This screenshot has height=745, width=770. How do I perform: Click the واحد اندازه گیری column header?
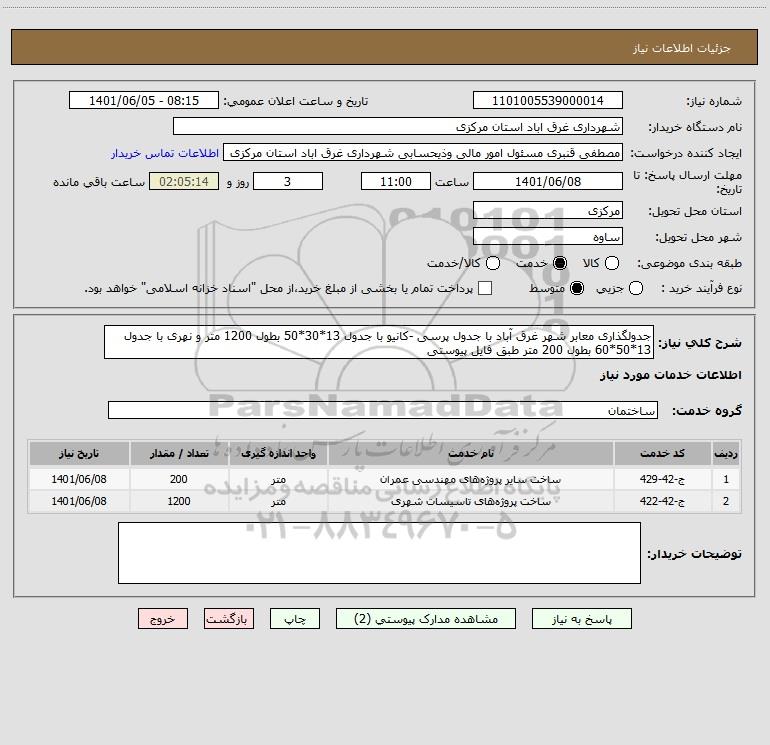pyautogui.click(x=278, y=453)
